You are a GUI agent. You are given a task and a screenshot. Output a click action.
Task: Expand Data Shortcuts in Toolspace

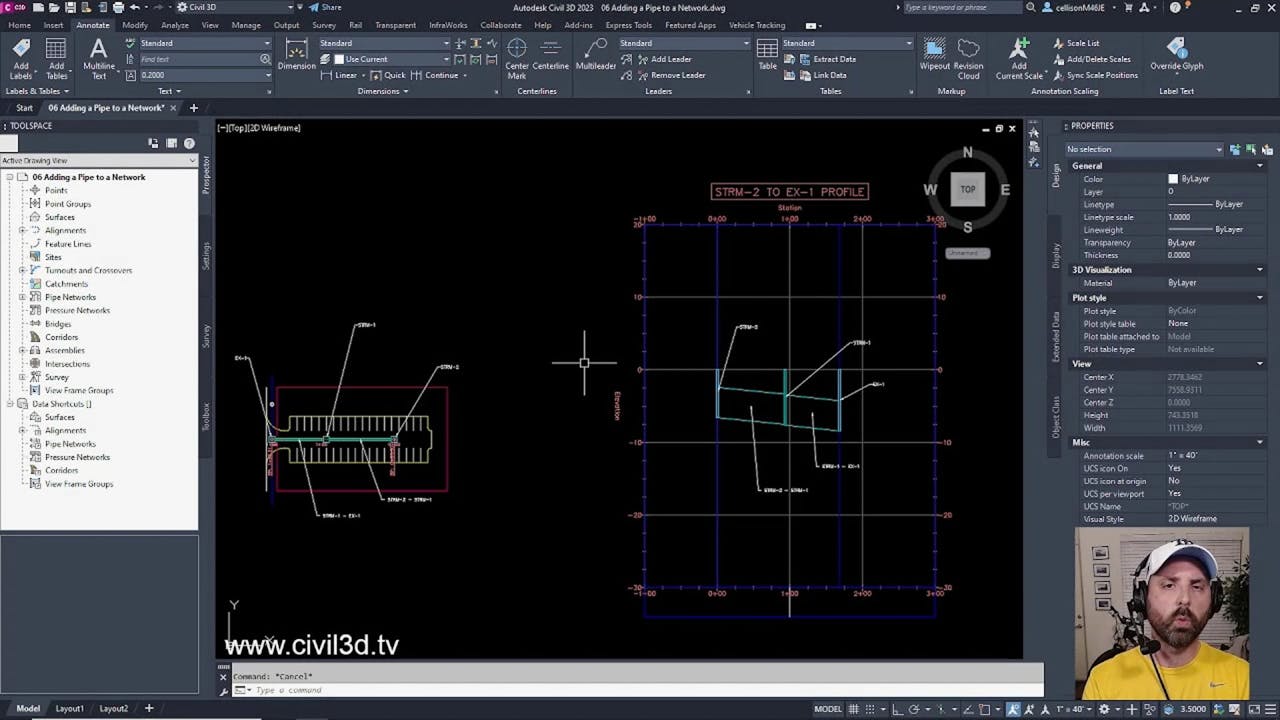[12, 403]
